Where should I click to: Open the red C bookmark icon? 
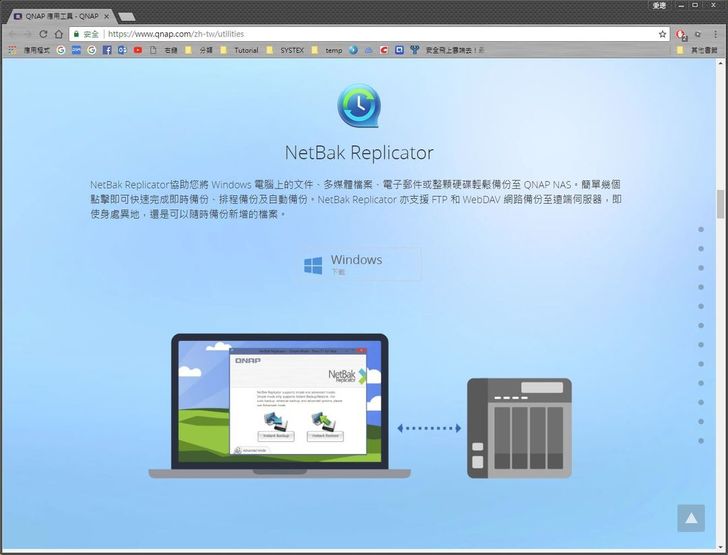tap(384, 50)
